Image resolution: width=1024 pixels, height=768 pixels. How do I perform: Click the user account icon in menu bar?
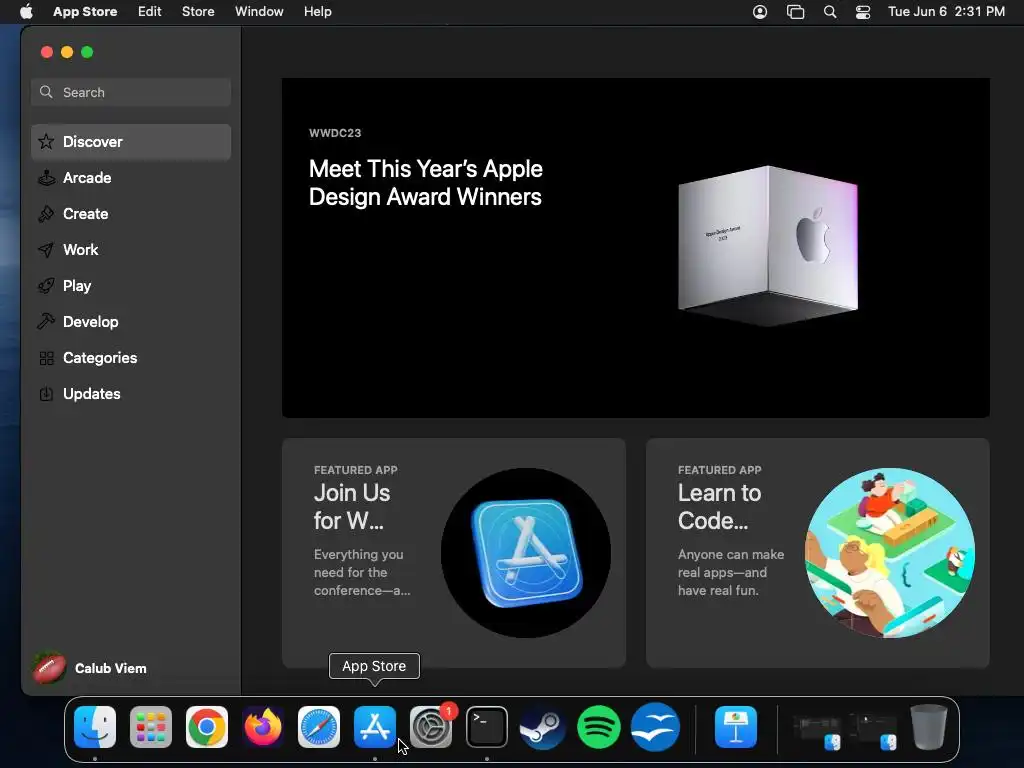tap(760, 12)
